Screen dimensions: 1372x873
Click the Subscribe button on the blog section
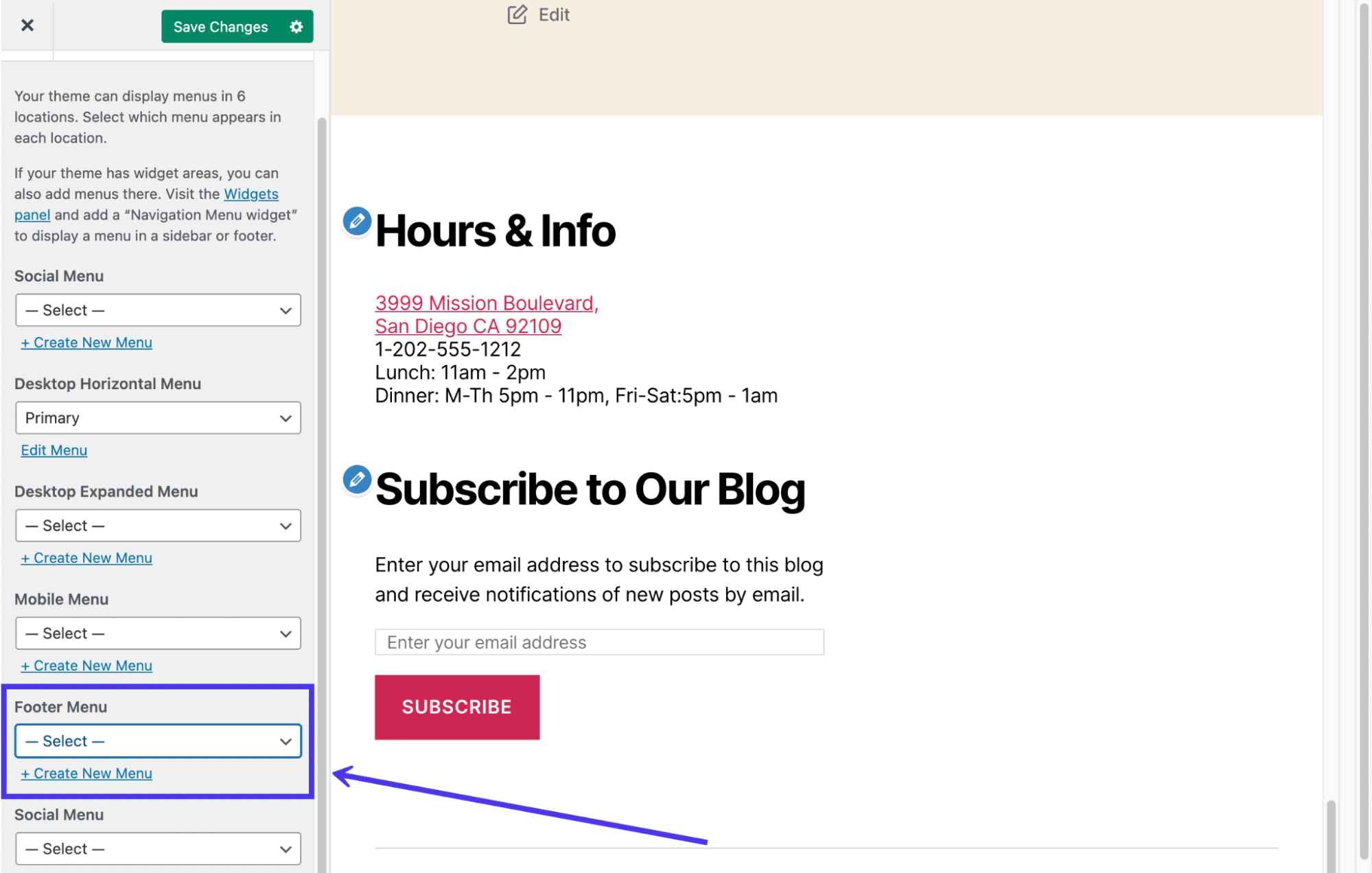[456, 707]
